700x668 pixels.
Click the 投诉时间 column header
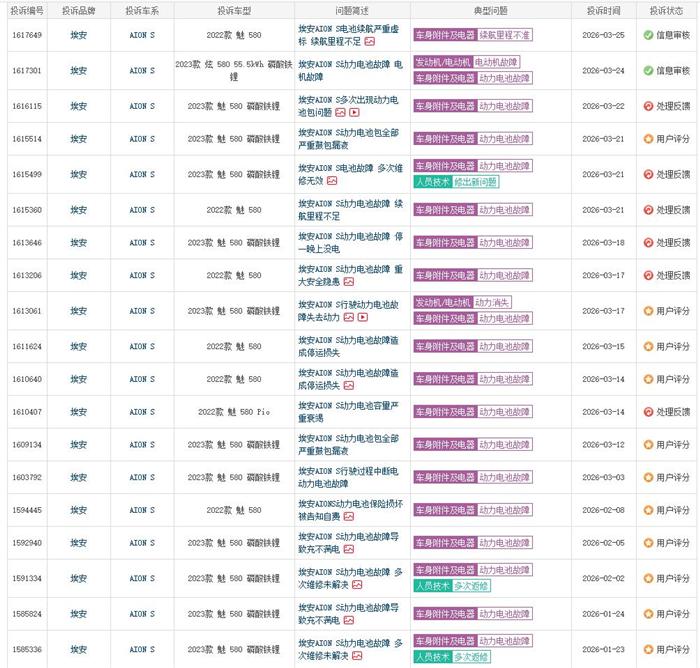pos(603,9)
